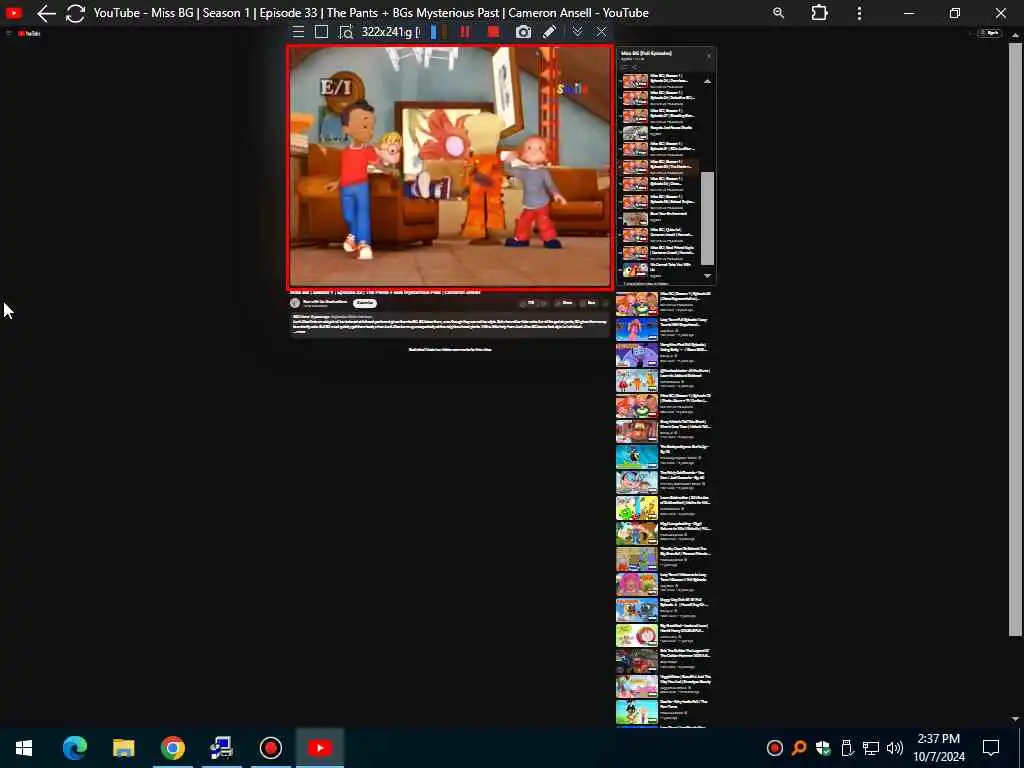Open the last visible playlist item thumbnail
This screenshot has width=1024, height=768.
click(x=635, y=269)
